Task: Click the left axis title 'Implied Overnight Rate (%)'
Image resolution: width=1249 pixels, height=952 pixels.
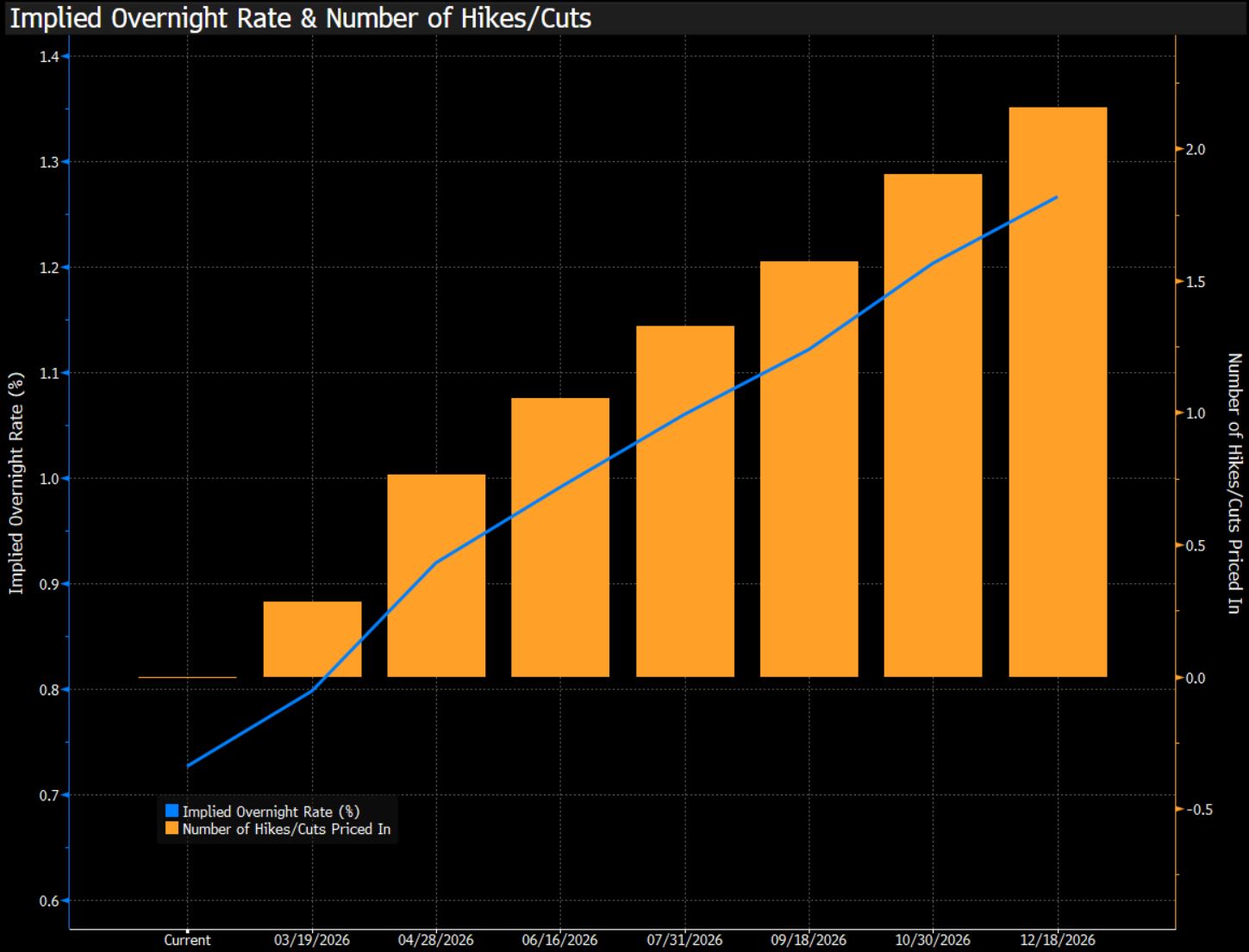Action: click(x=16, y=482)
